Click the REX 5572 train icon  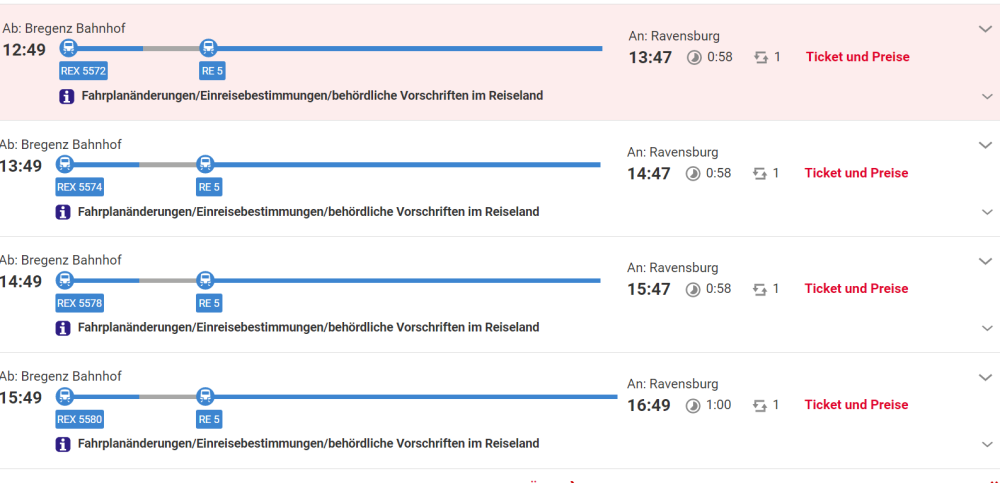[68, 48]
